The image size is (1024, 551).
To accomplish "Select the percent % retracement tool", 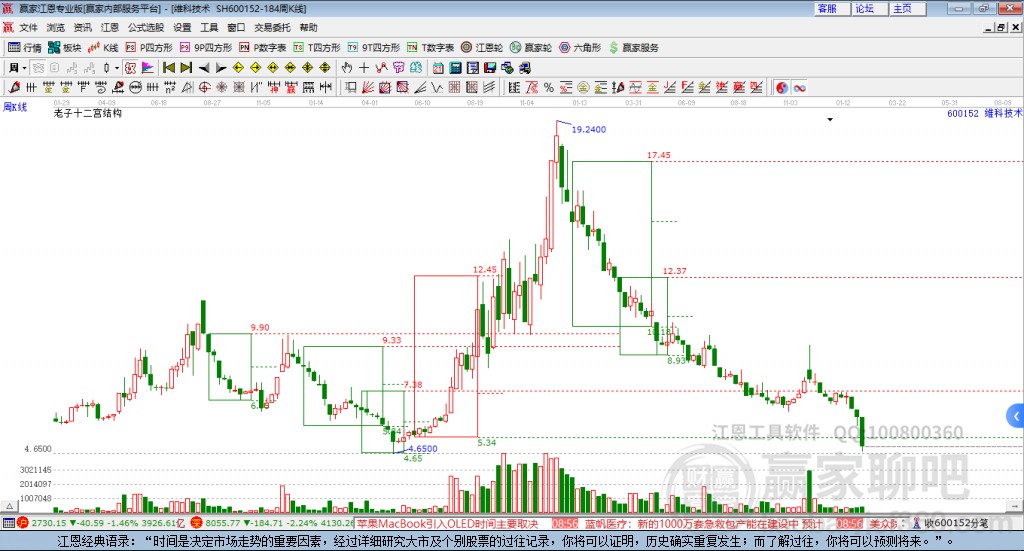I will point(549,87).
